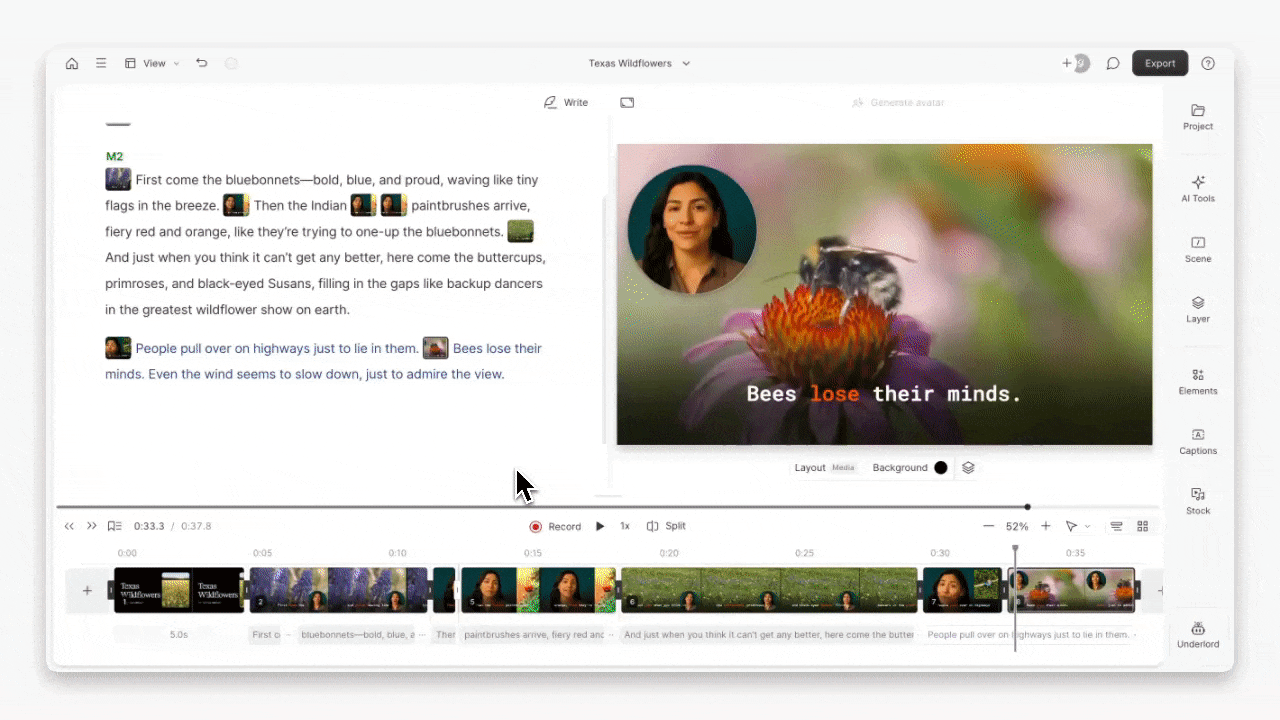Open the View dropdown menu
The height and width of the screenshot is (720, 1280).
152,63
